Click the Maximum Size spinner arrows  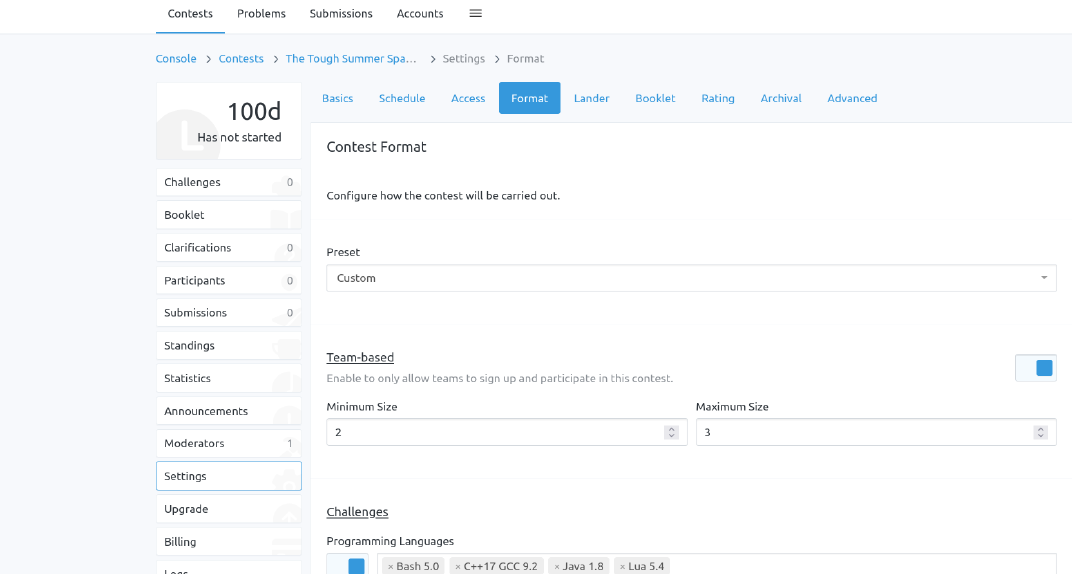(x=1040, y=432)
